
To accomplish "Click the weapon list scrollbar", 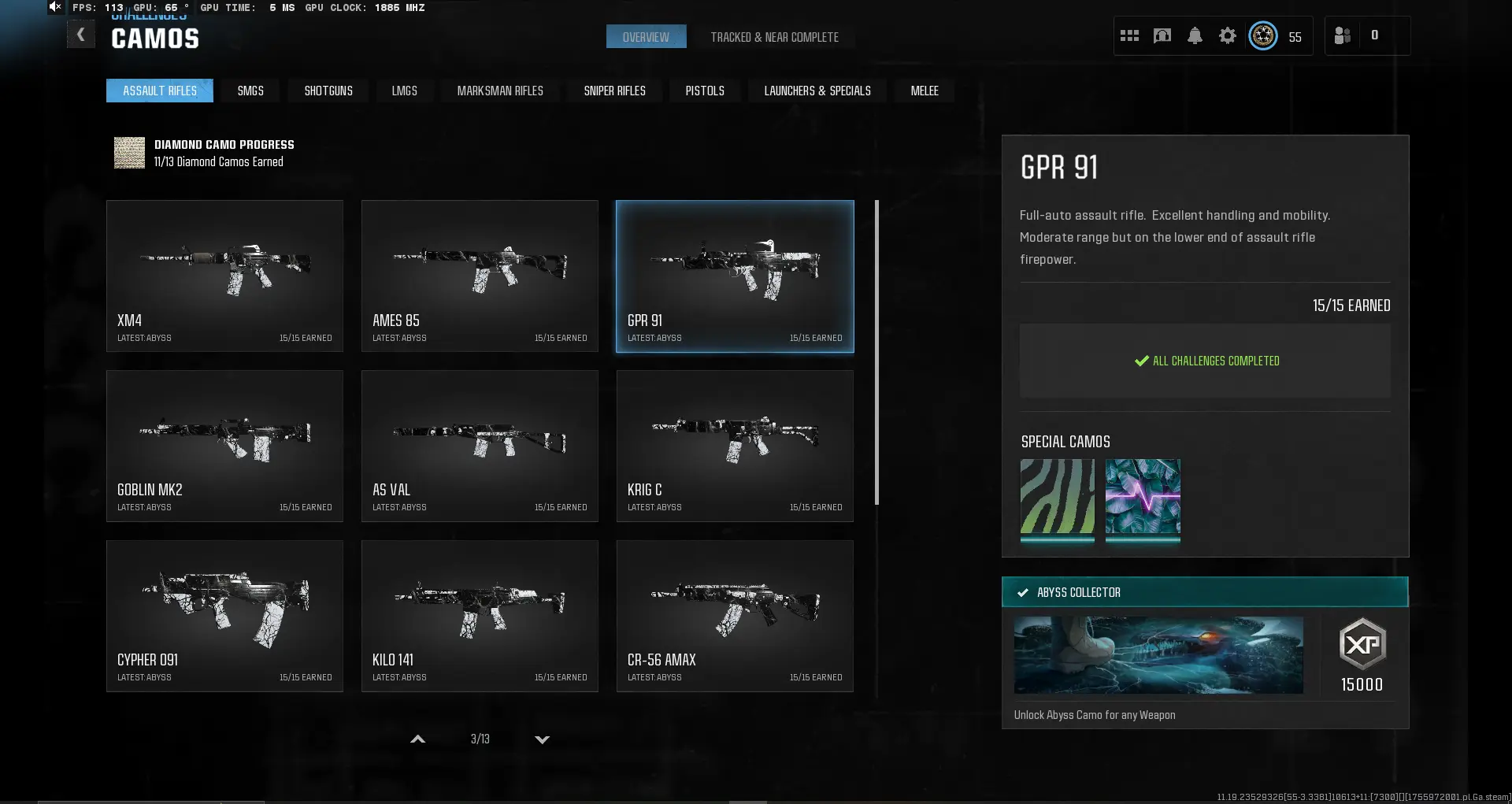I will [x=876, y=353].
